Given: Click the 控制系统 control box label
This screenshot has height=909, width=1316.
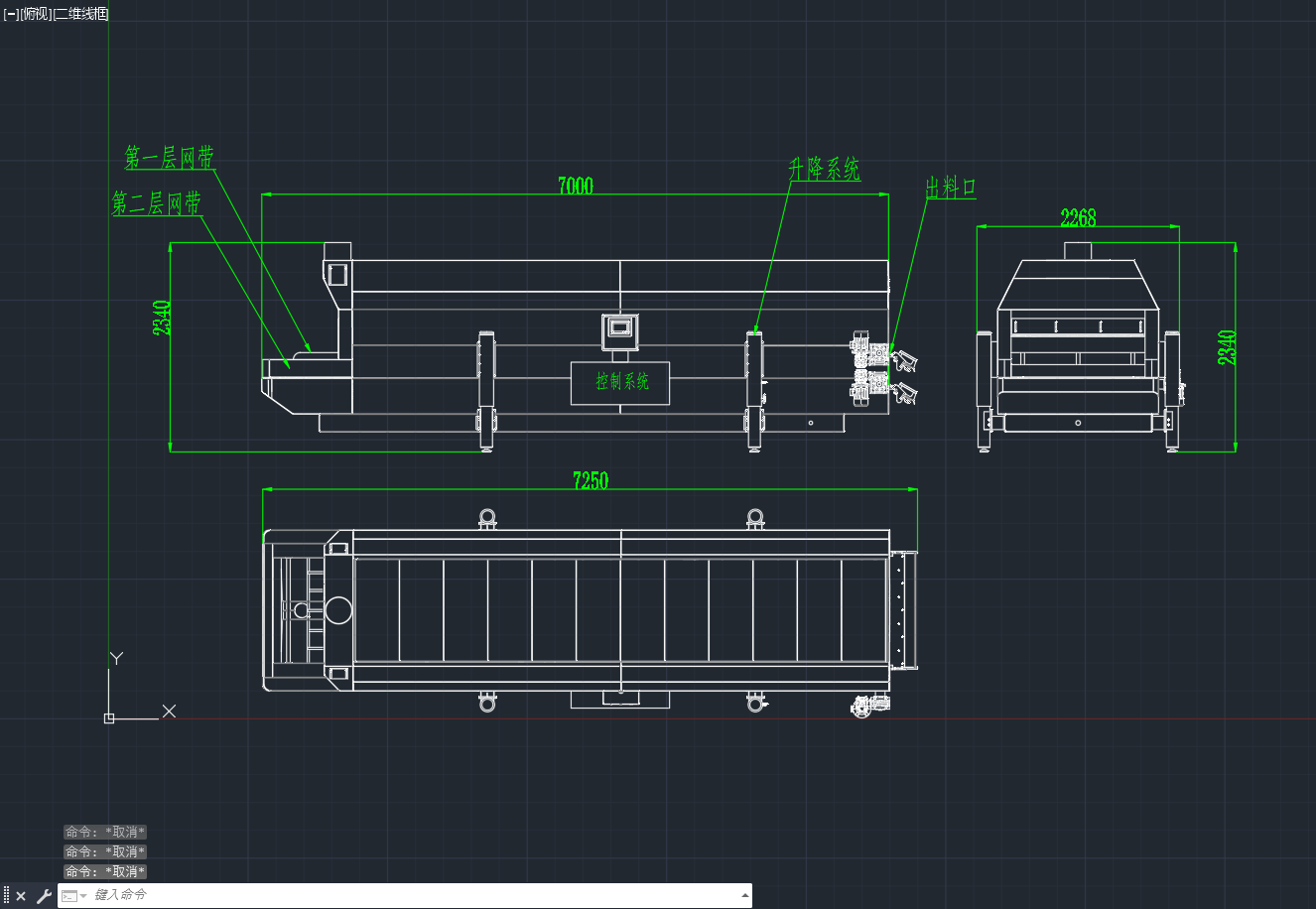Looking at the screenshot, I should pyautogui.click(x=622, y=380).
